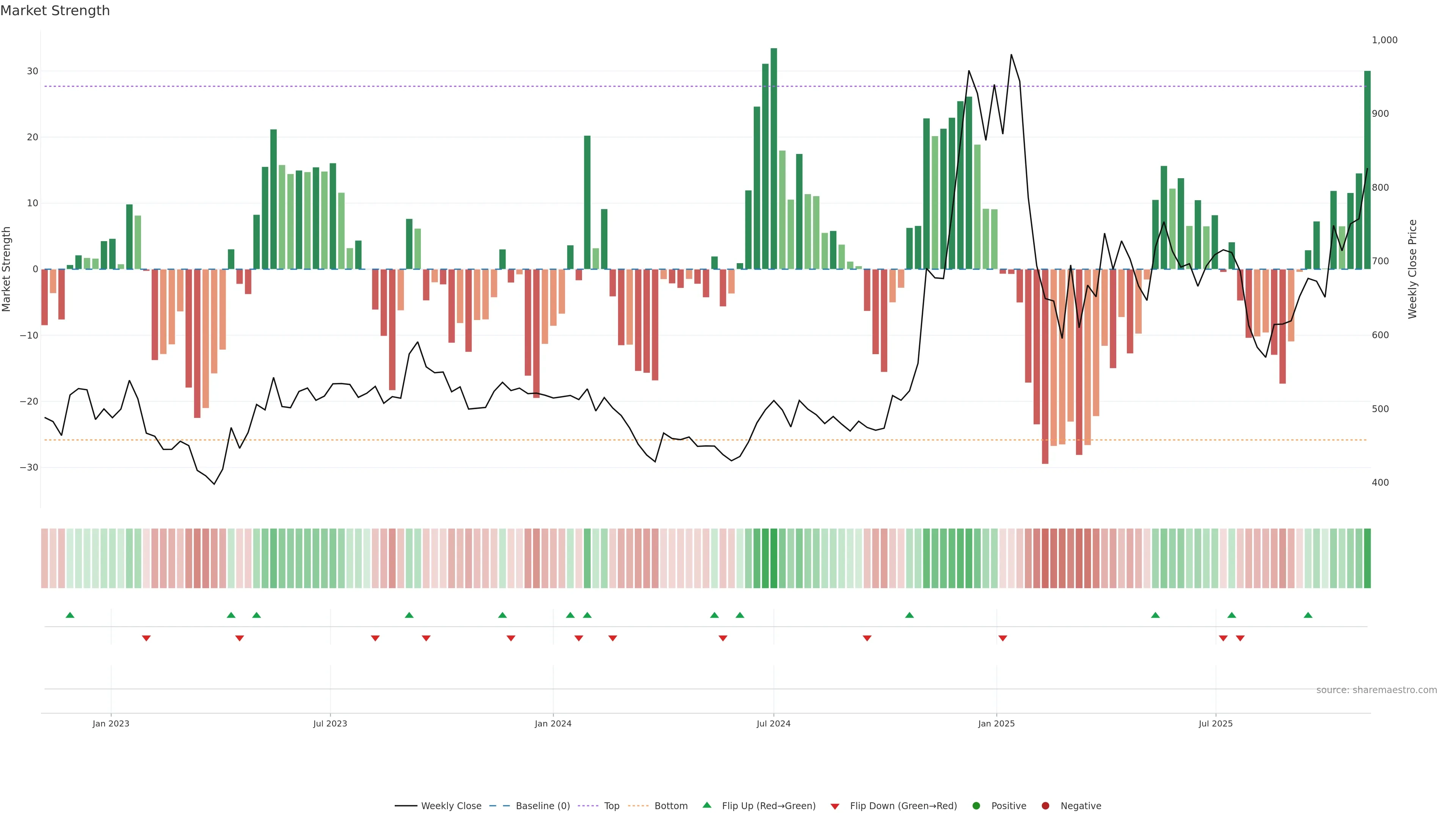This screenshot has width=1456, height=819.
Task: Click the Market Strength chart title
Action: tap(55, 11)
